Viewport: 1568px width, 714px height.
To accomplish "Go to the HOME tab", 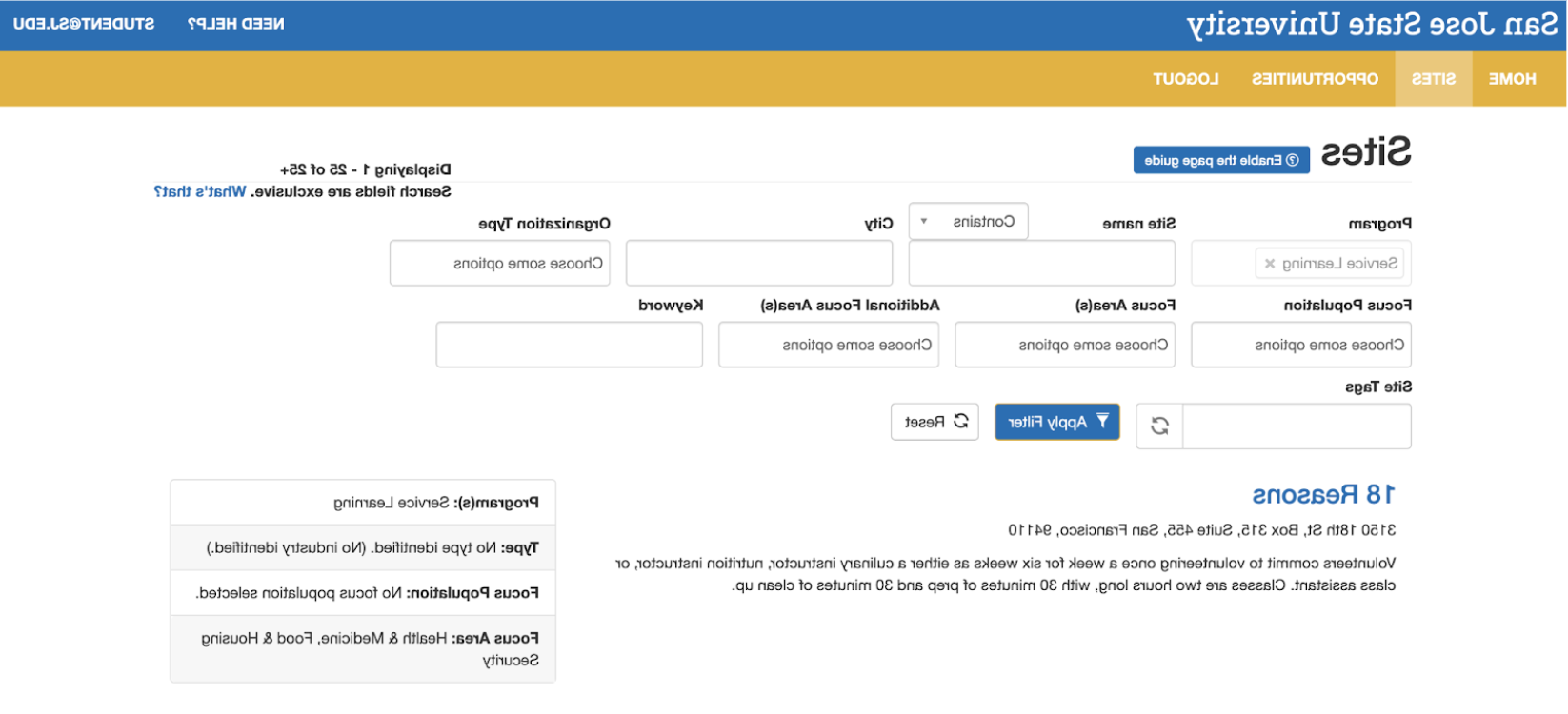I will [1512, 79].
